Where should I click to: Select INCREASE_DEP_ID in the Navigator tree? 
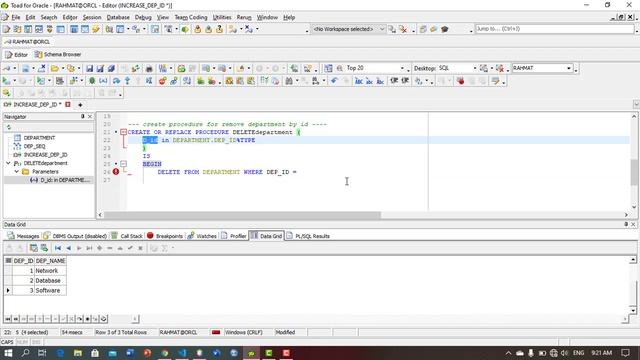tap(45, 155)
